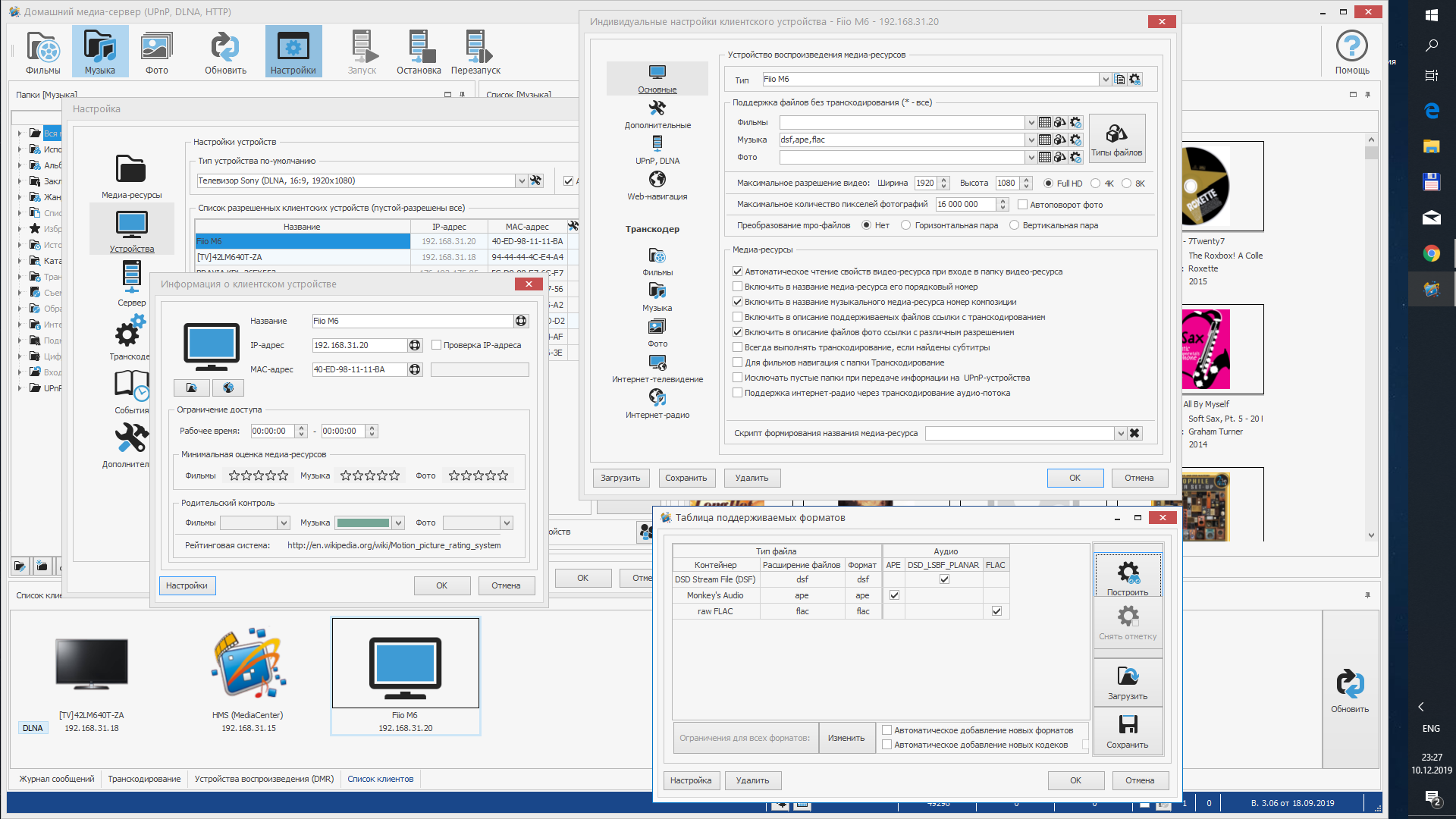1456x819 pixels.
Task: Open Интернет-радио transcoder settings
Action: point(657,403)
